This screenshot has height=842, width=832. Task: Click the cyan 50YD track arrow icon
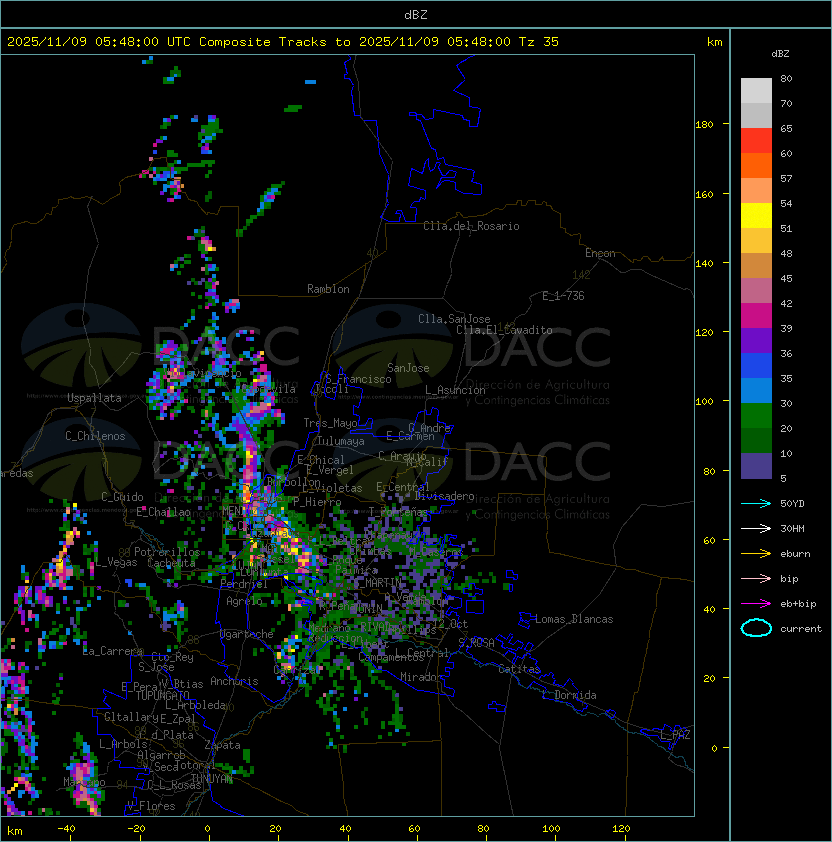[756, 503]
